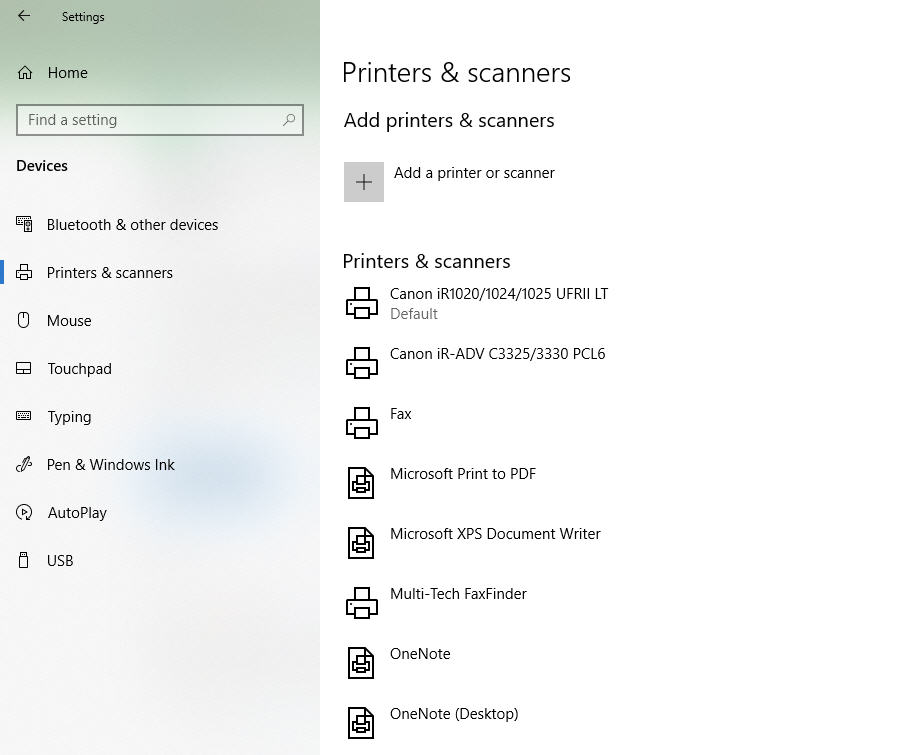This screenshot has width=902, height=755.
Task: Select the Bluetooth & other devices icon
Action: 24,224
